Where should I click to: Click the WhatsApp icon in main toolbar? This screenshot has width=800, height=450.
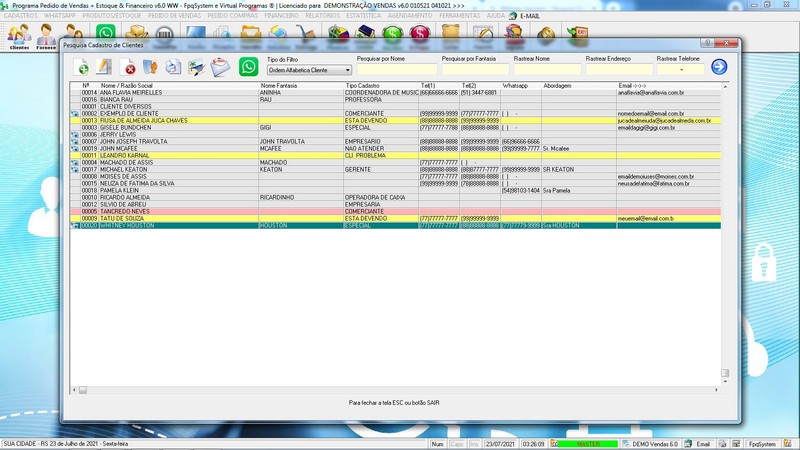pos(106,32)
